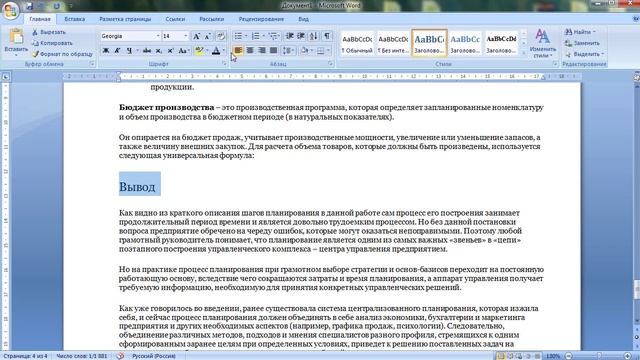This screenshot has width=640, height=360.
Task: Change language via Русский (Россия)
Action: [154, 356]
